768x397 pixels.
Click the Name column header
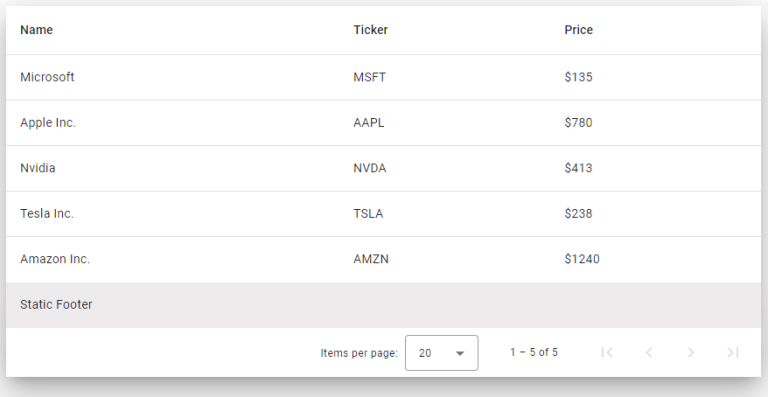pos(37,30)
